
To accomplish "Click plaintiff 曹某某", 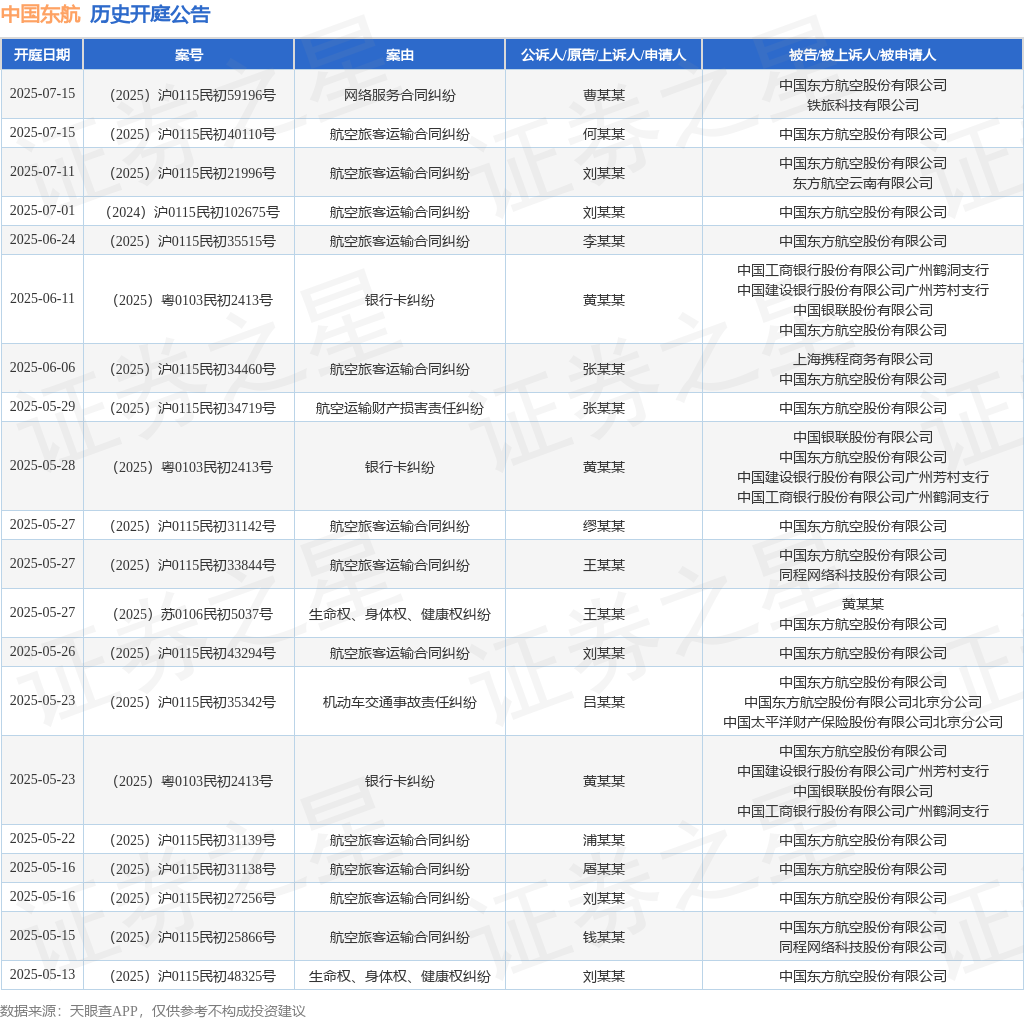I will point(603,95).
